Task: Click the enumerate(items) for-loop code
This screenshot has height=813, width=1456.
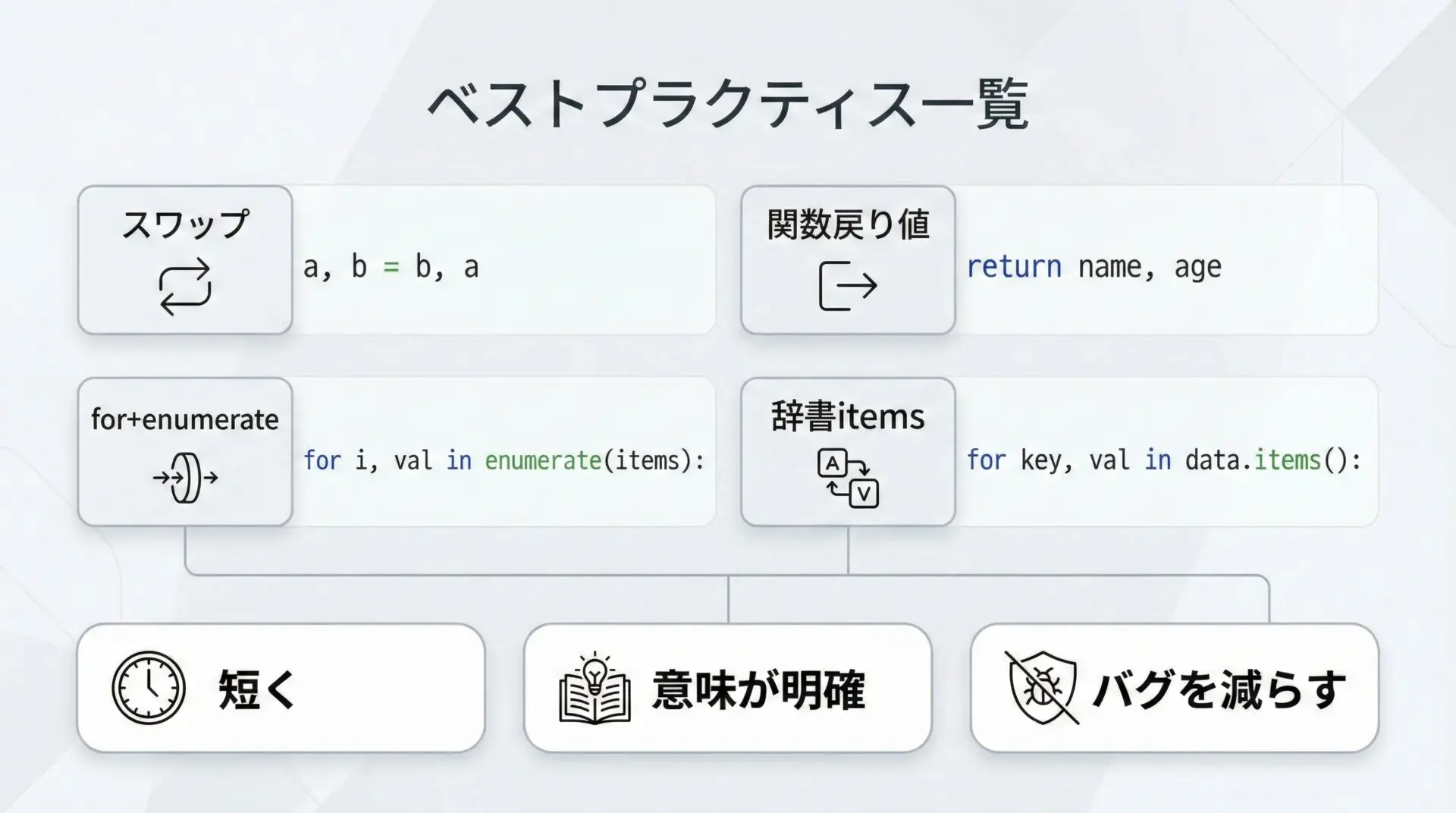Action: 504,460
